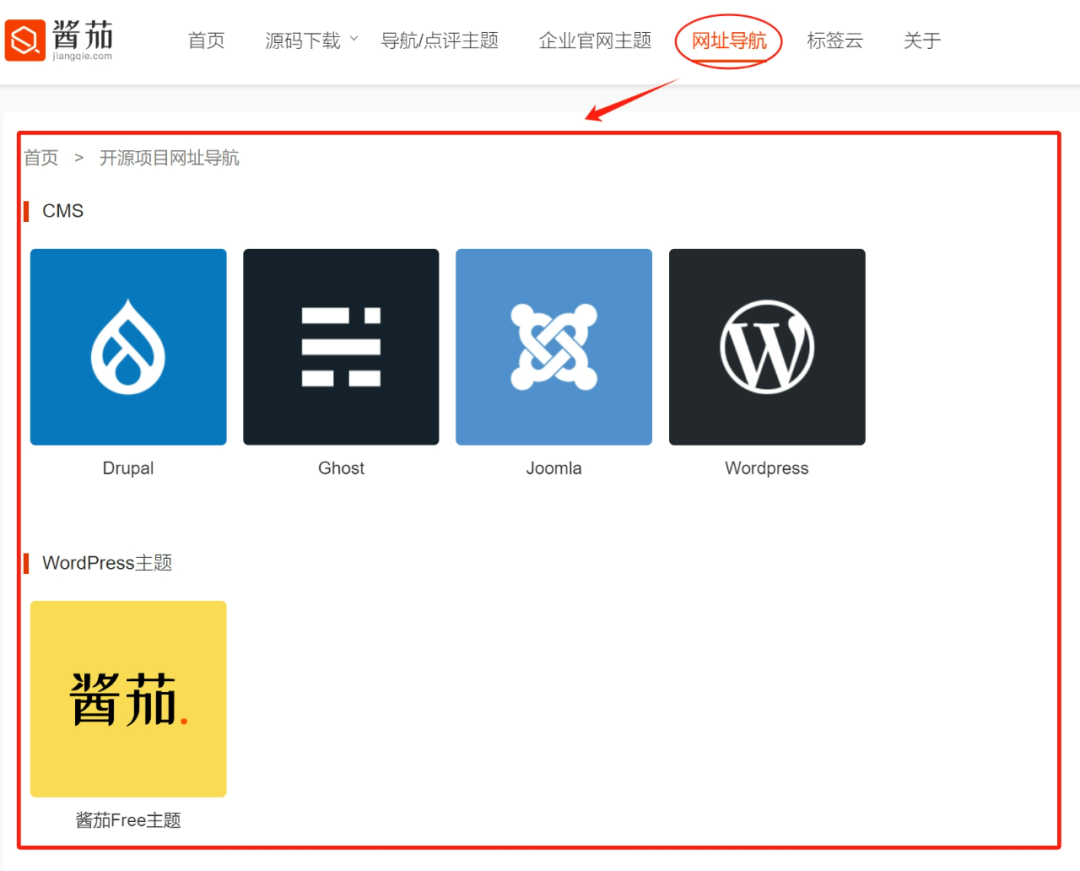Open the 企业官网主题 menu item
Image resolution: width=1080 pixels, height=871 pixels.
click(595, 41)
